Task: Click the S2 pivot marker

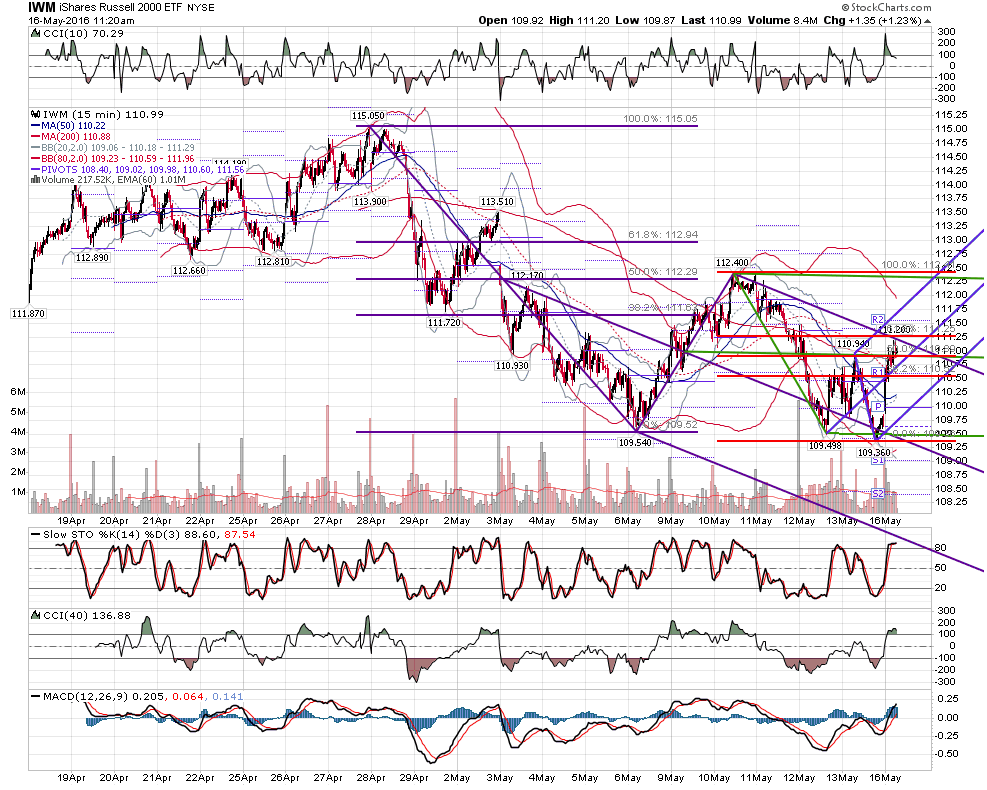Action: 877,494
